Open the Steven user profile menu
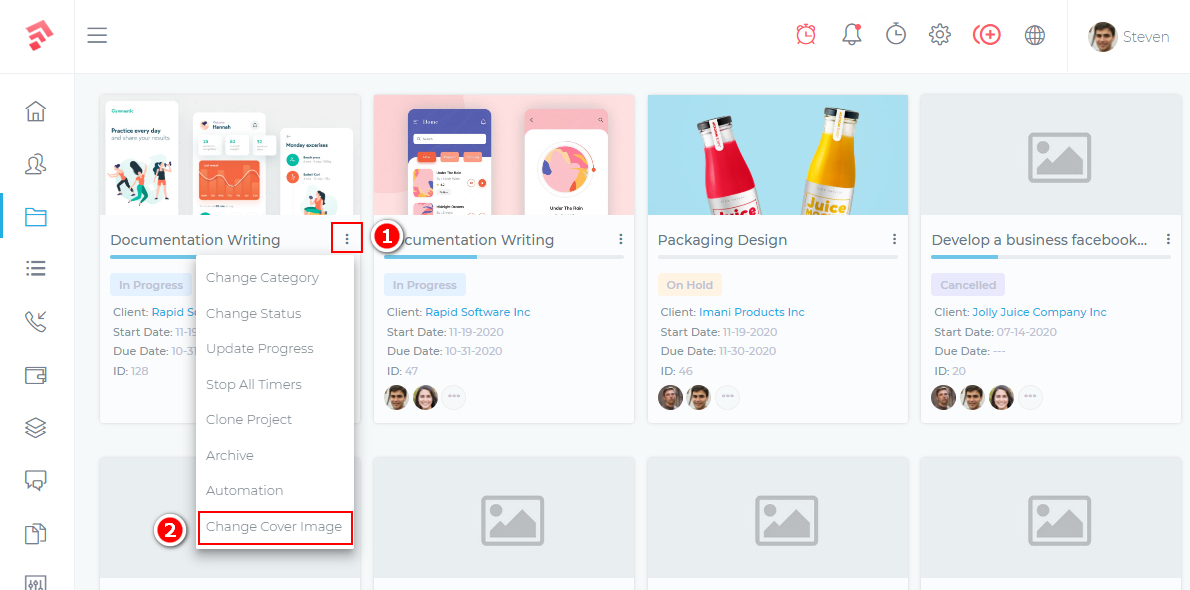The height and width of the screenshot is (590, 1190). click(1129, 37)
